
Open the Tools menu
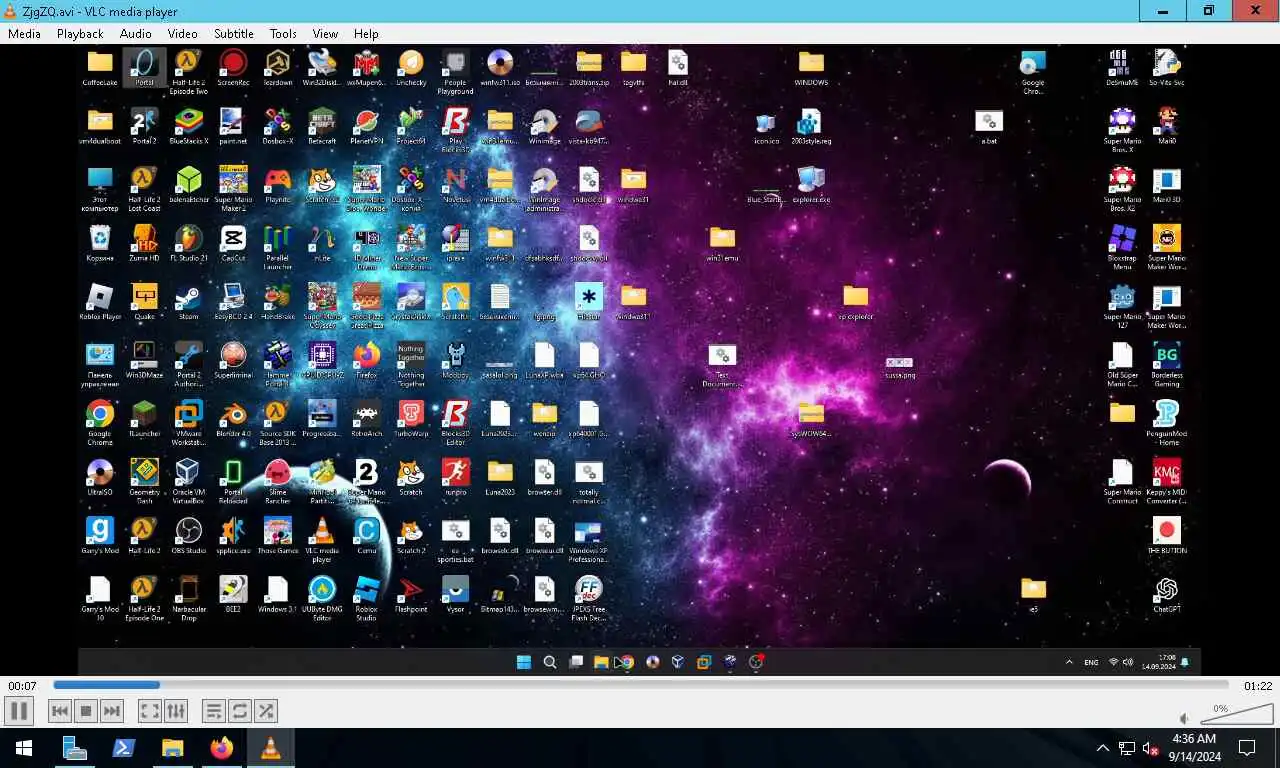click(x=283, y=33)
